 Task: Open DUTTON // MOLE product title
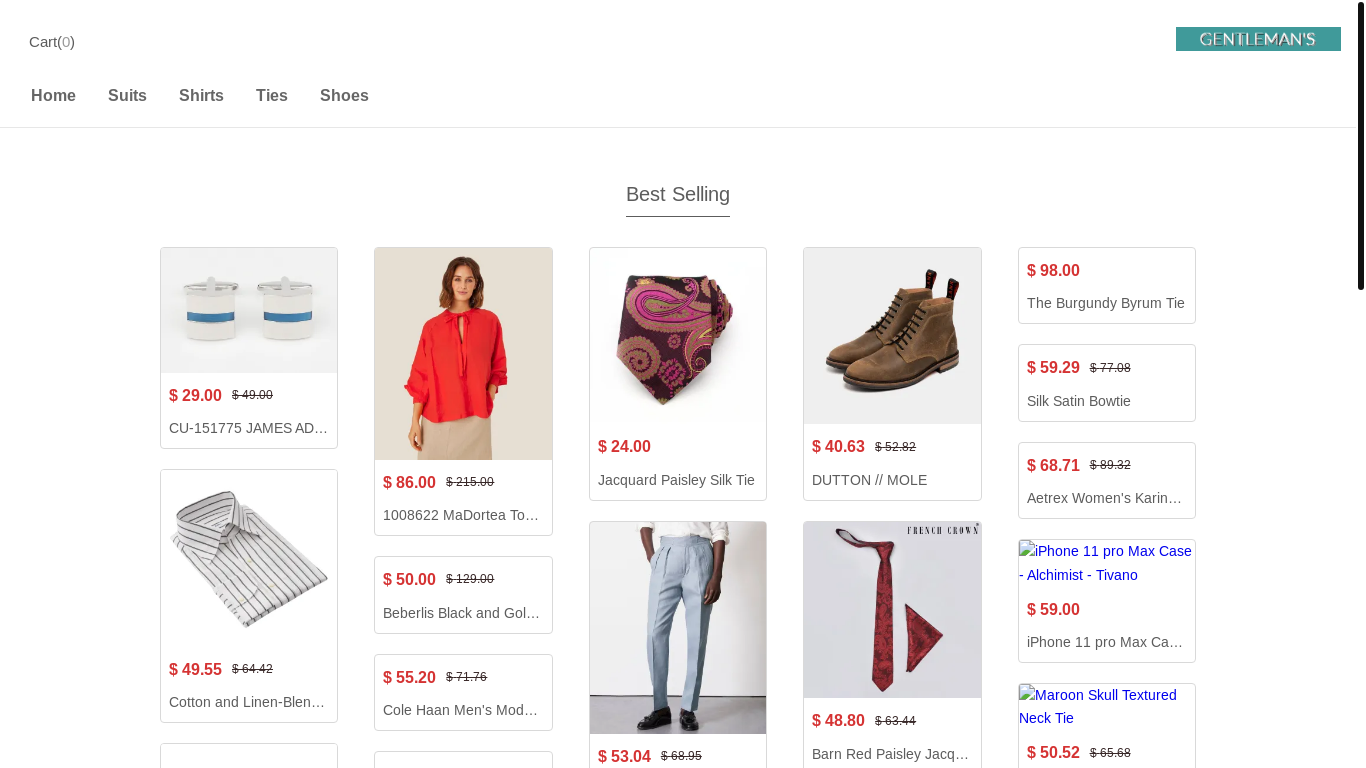(x=869, y=480)
